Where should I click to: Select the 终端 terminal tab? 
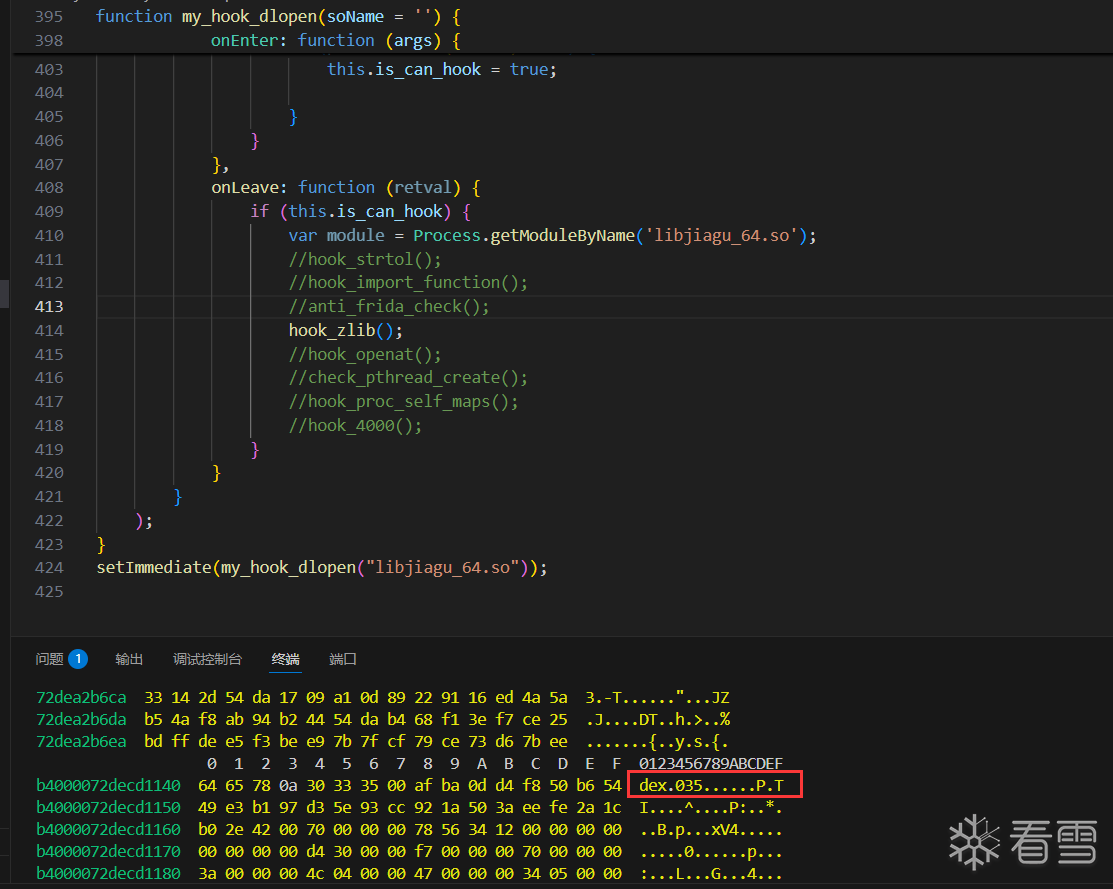[285, 659]
